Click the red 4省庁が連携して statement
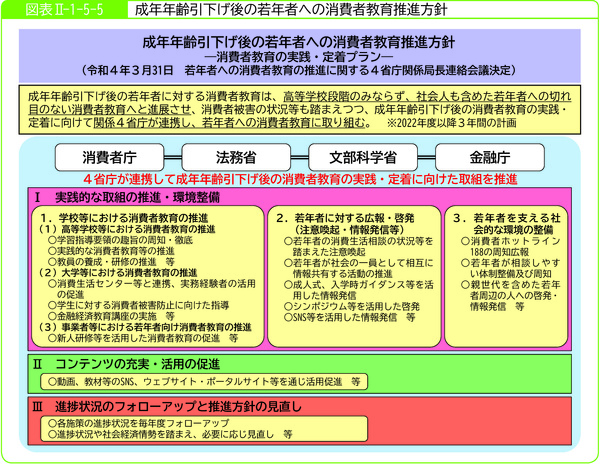This screenshot has height=464, width=600. pyautogui.click(x=300, y=179)
